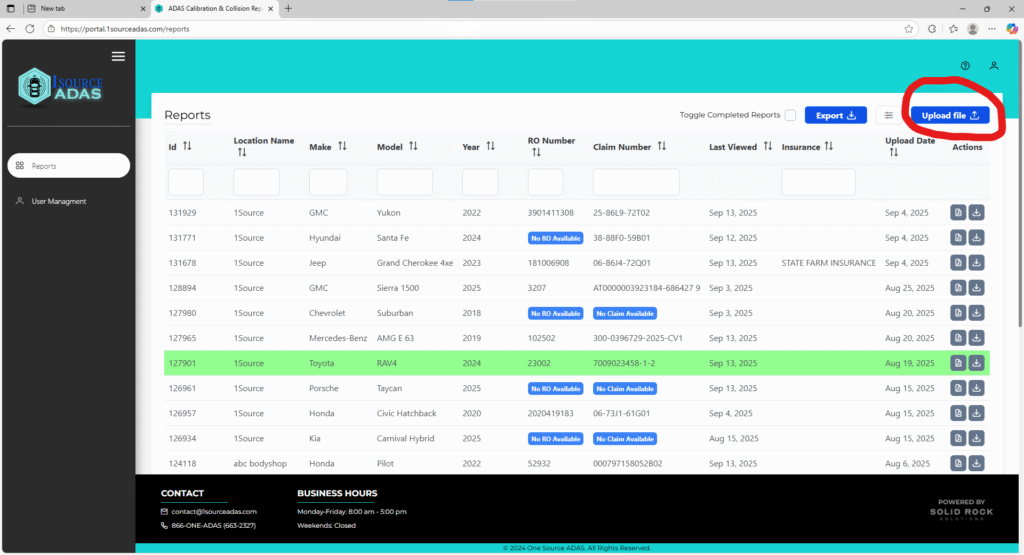View report document for ID 131929
1024x555 pixels.
point(958,213)
